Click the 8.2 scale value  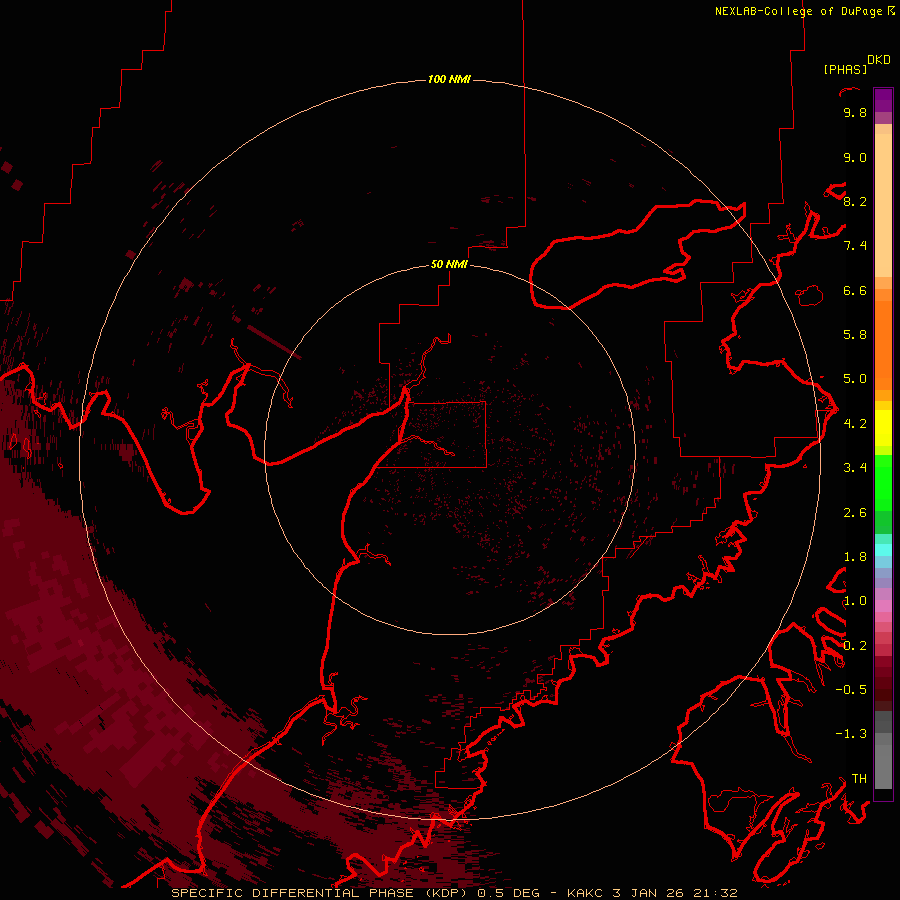coord(855,201)
